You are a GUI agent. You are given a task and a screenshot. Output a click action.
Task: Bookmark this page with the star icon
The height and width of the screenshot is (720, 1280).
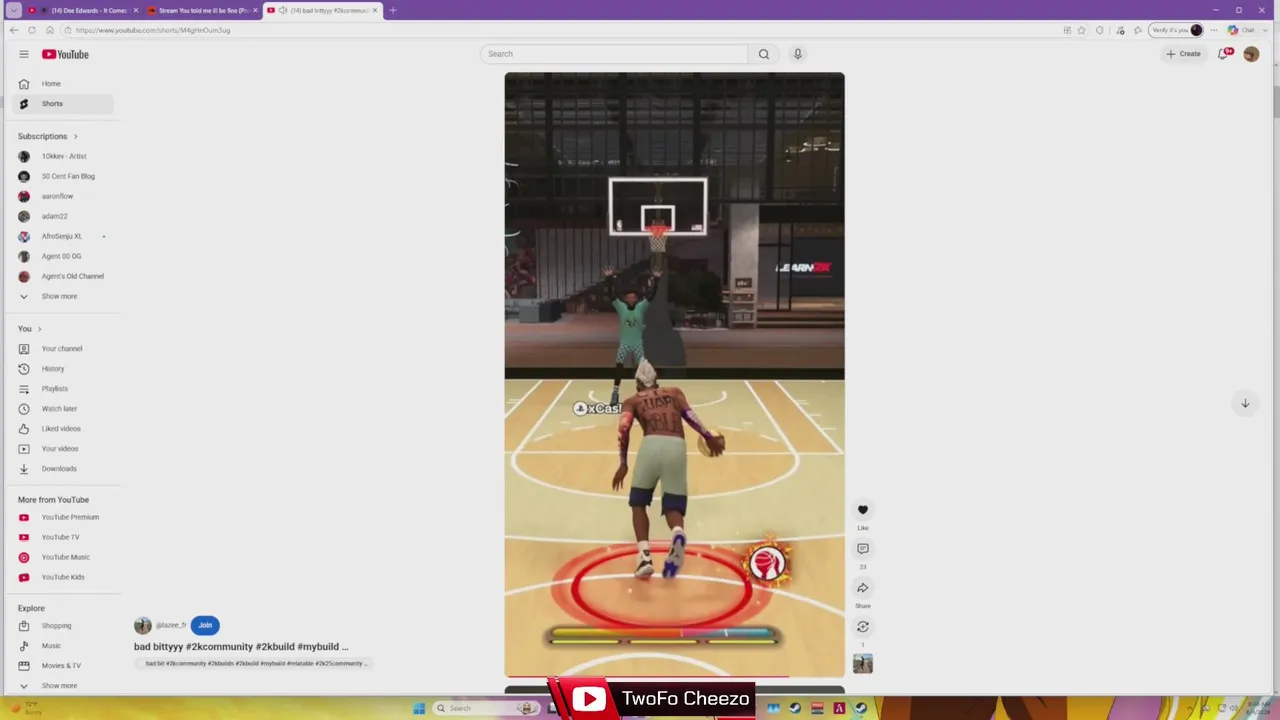pos(1081,30)
